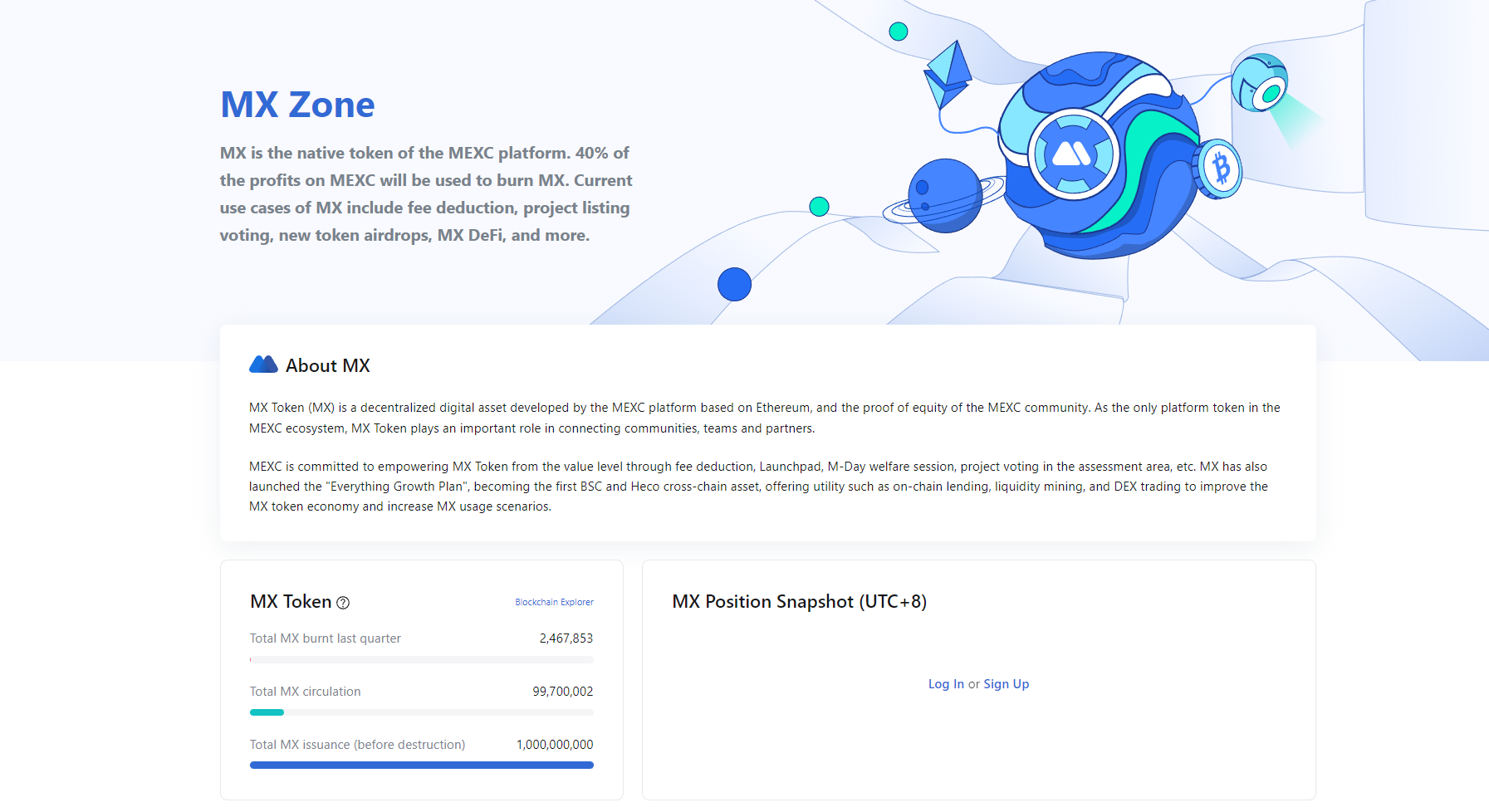1489x812 pixels.
Task: Click the 2,467,853 burnt amount value
Action: [x=567, y=638]
